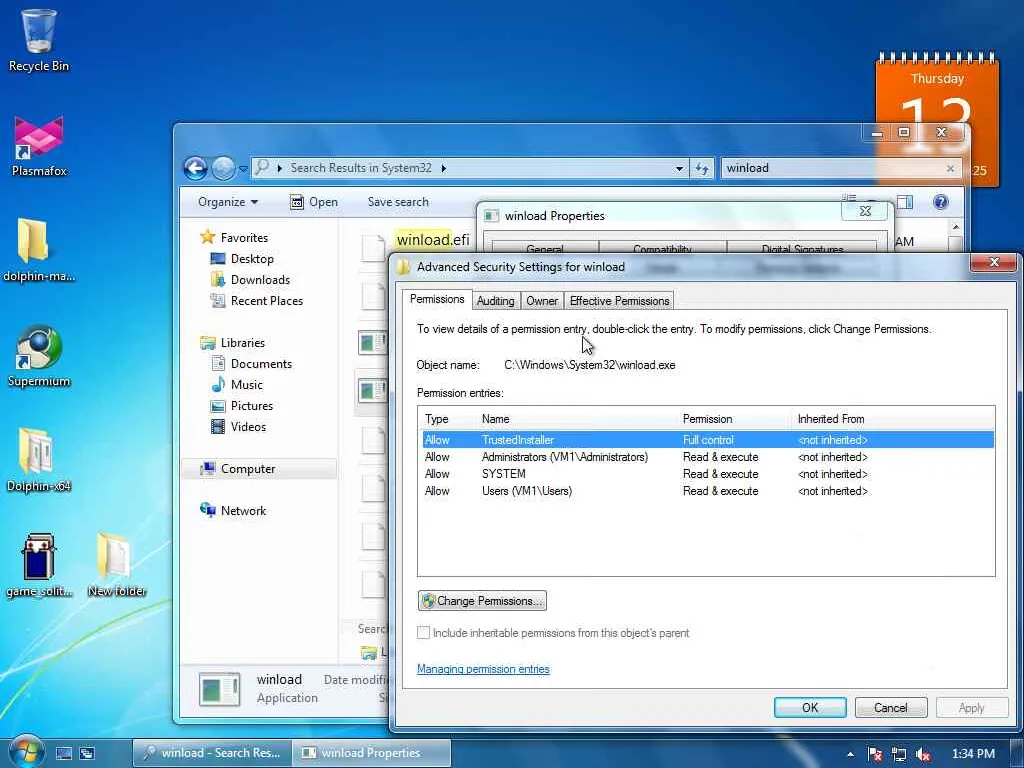Switch to the Auditing tab
This screenshot has width=1024, height=768.
coord(496,301)
